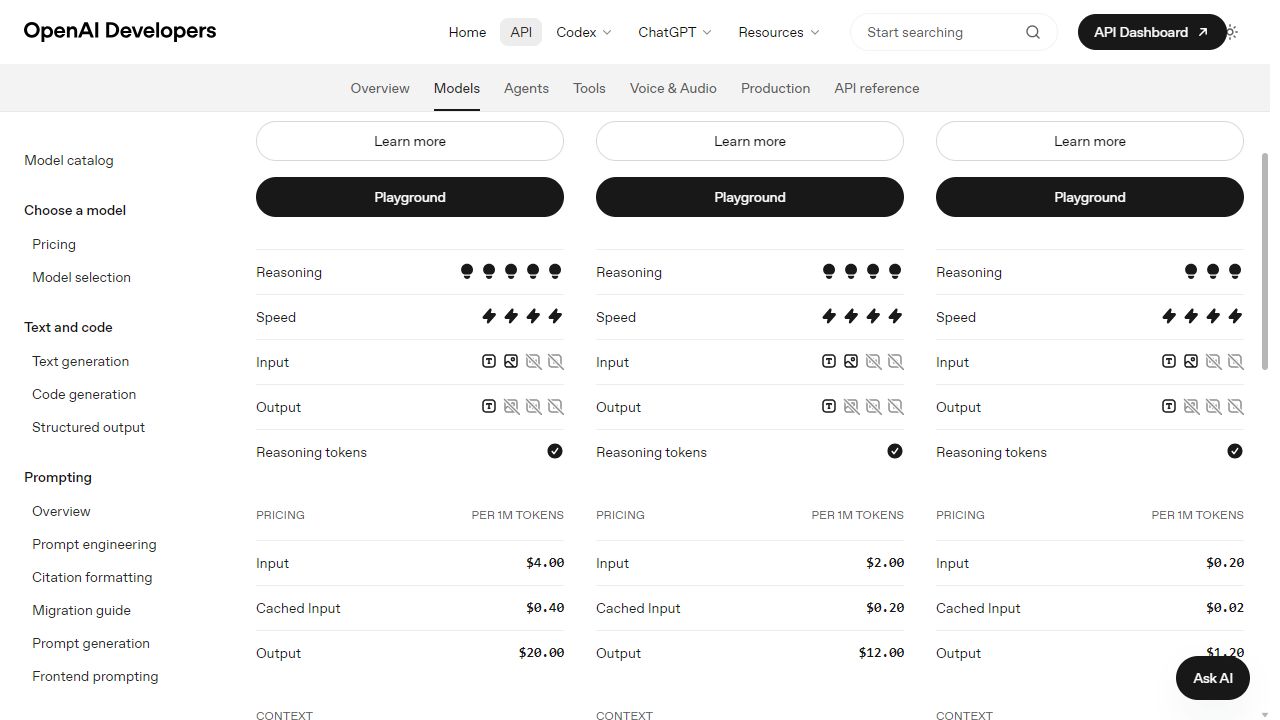Image resolution: width=1280 pixels, height=720 pixels.
Task: Open Playground for the $2.00 model
Action: coord(750,197)
